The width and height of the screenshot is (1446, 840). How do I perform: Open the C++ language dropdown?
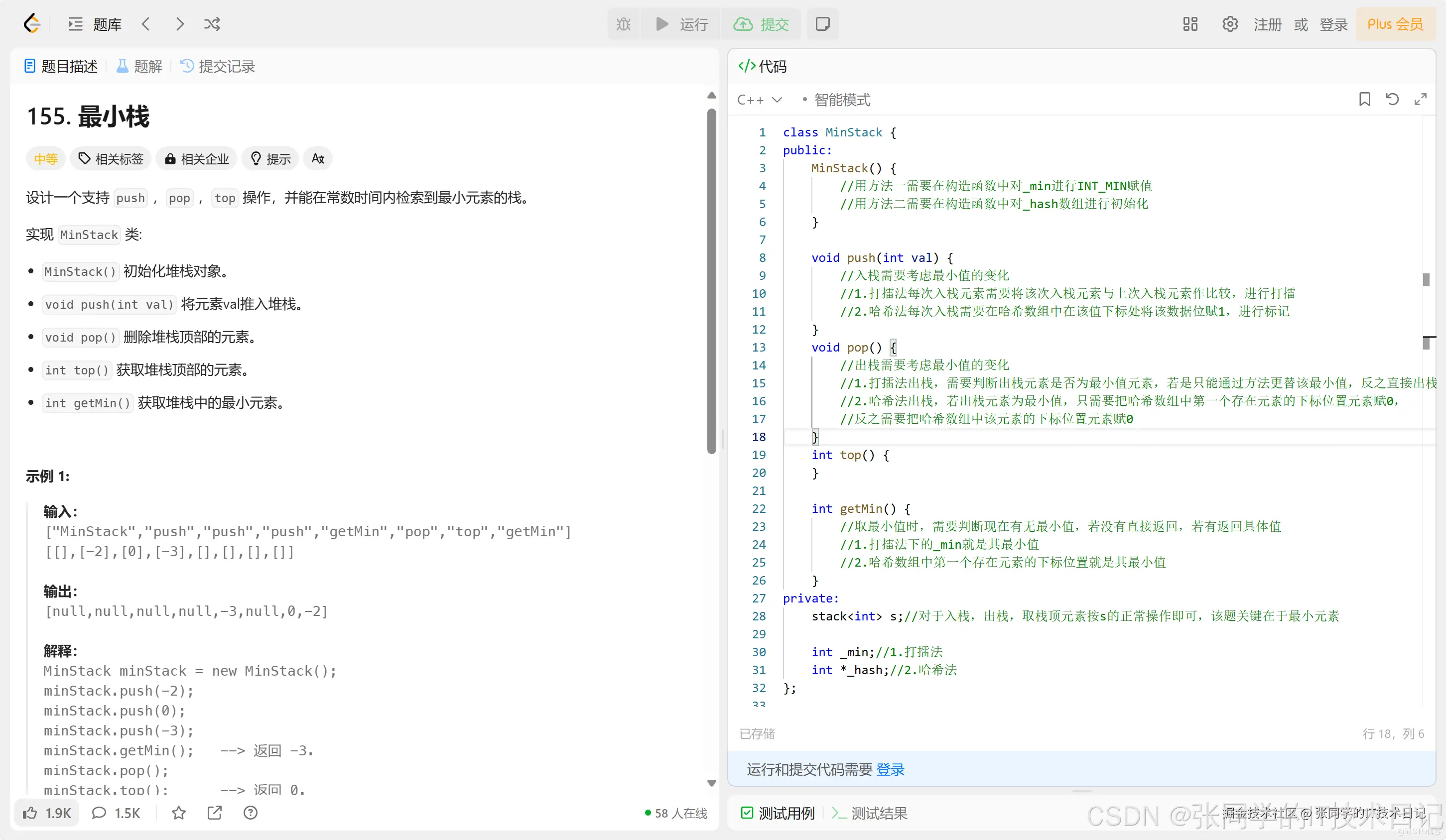(x=759, y=100)
